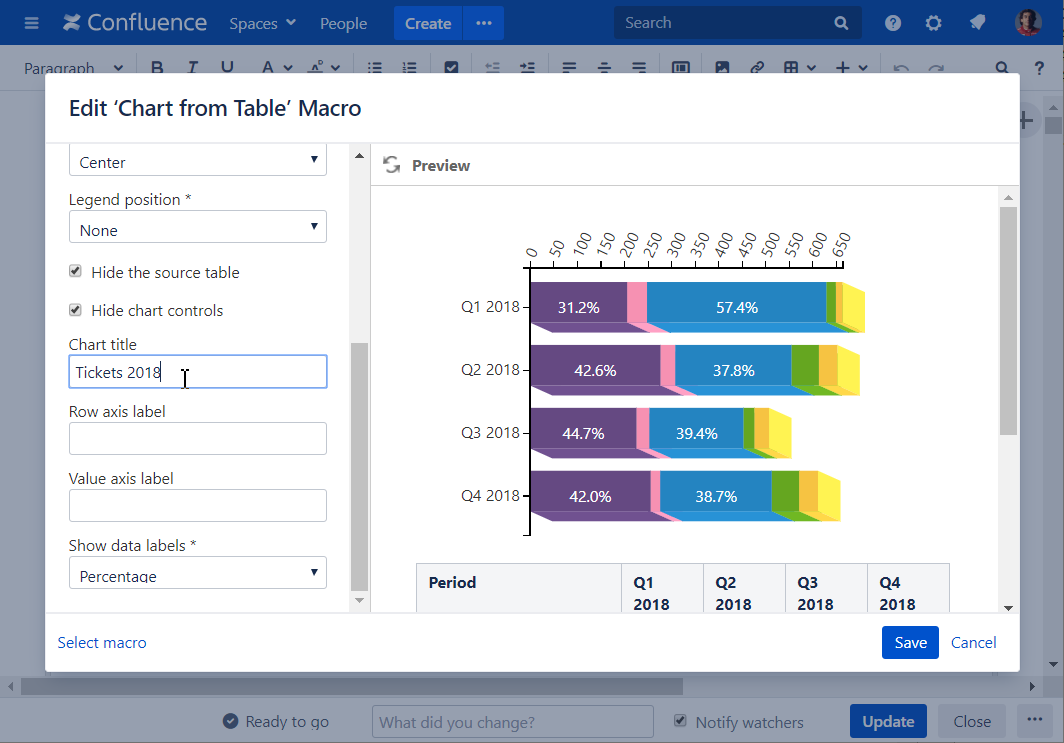Viewport: 1064px width, 743px height.
Task: Save the macro settings
Action: pyautogui.click(x=910, y=643)
